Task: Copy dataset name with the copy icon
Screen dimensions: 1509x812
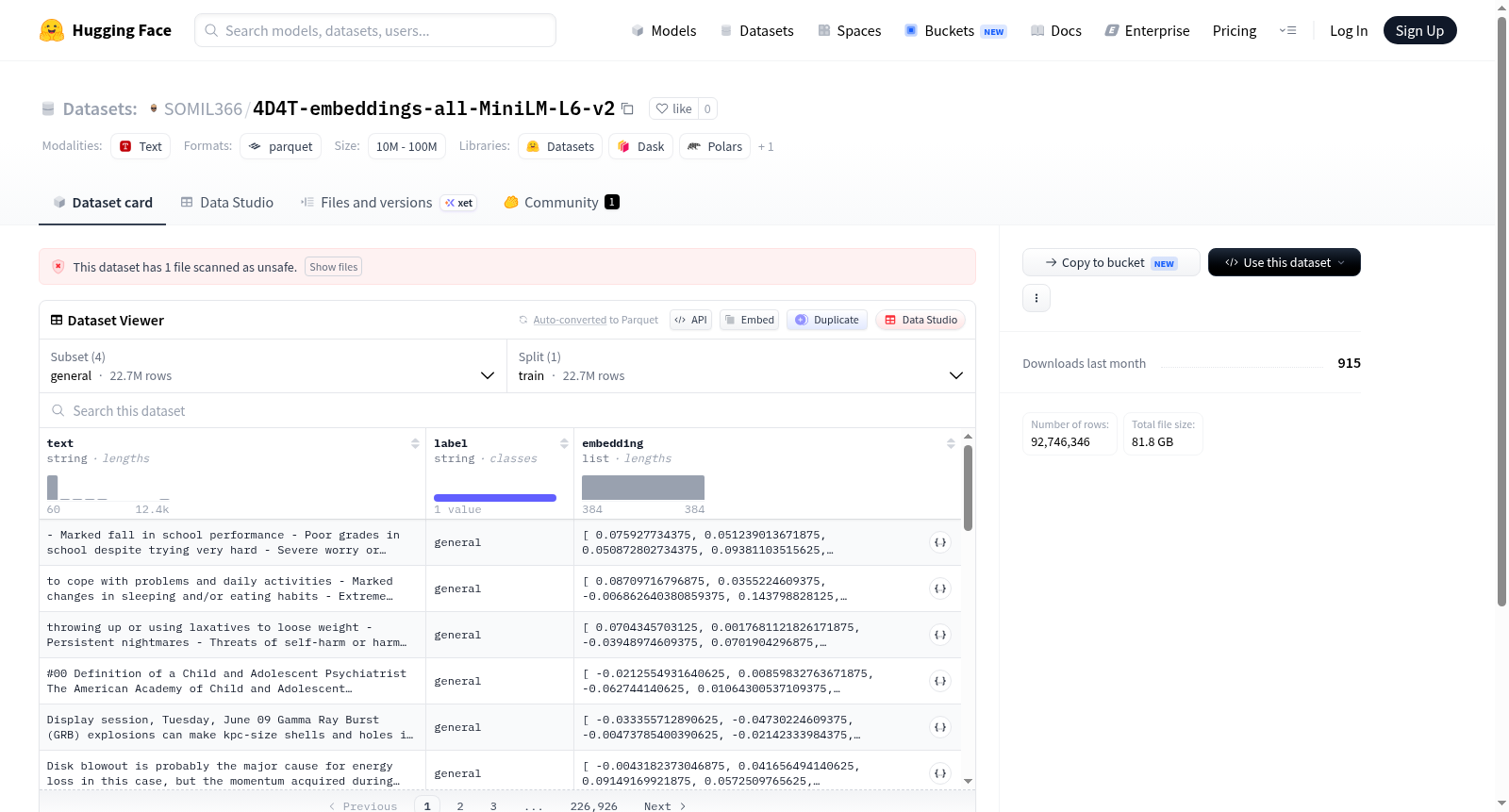Action: [627, 108]
